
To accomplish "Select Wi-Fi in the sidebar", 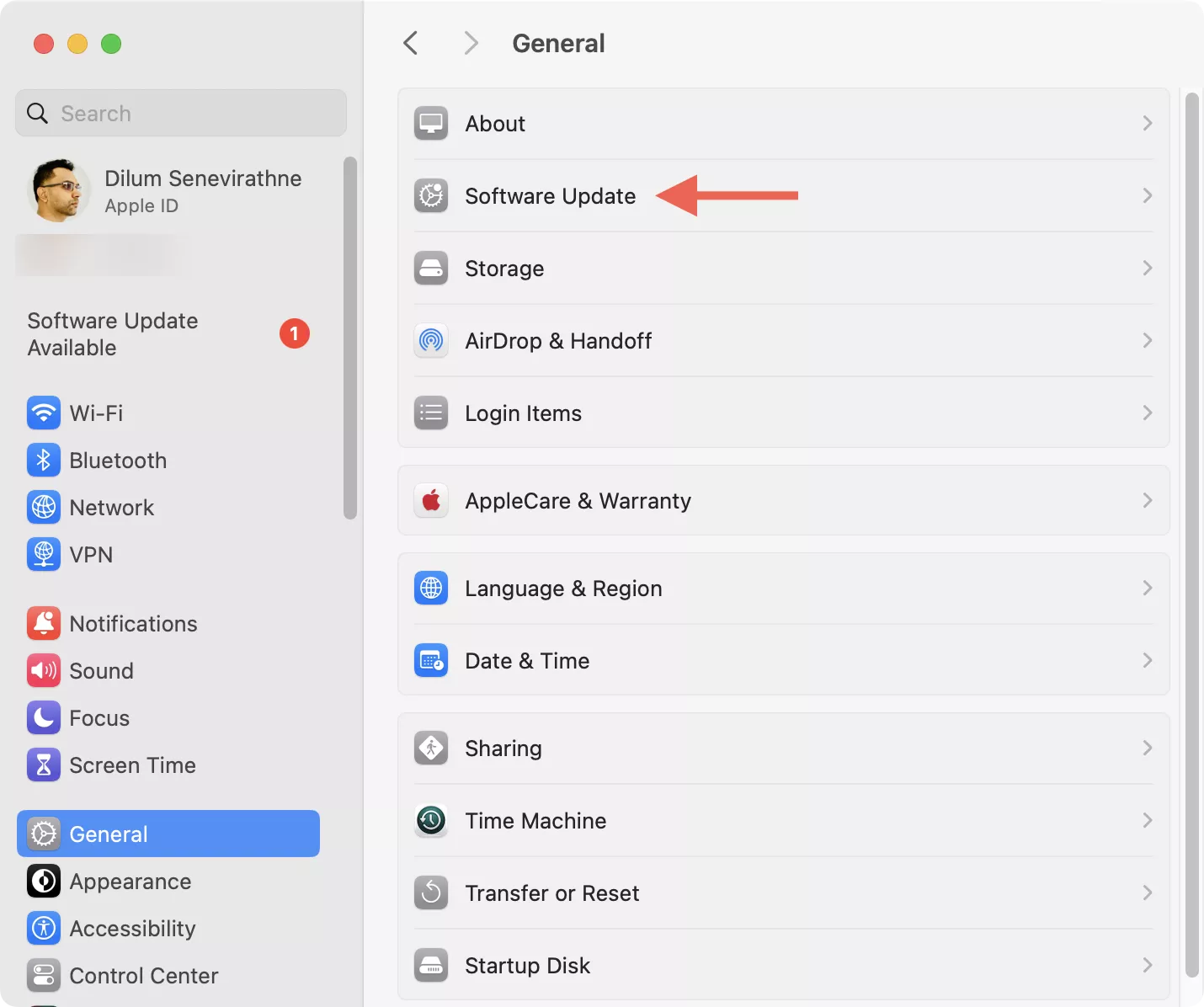I will pyautogui.click(x=168, y=413).
